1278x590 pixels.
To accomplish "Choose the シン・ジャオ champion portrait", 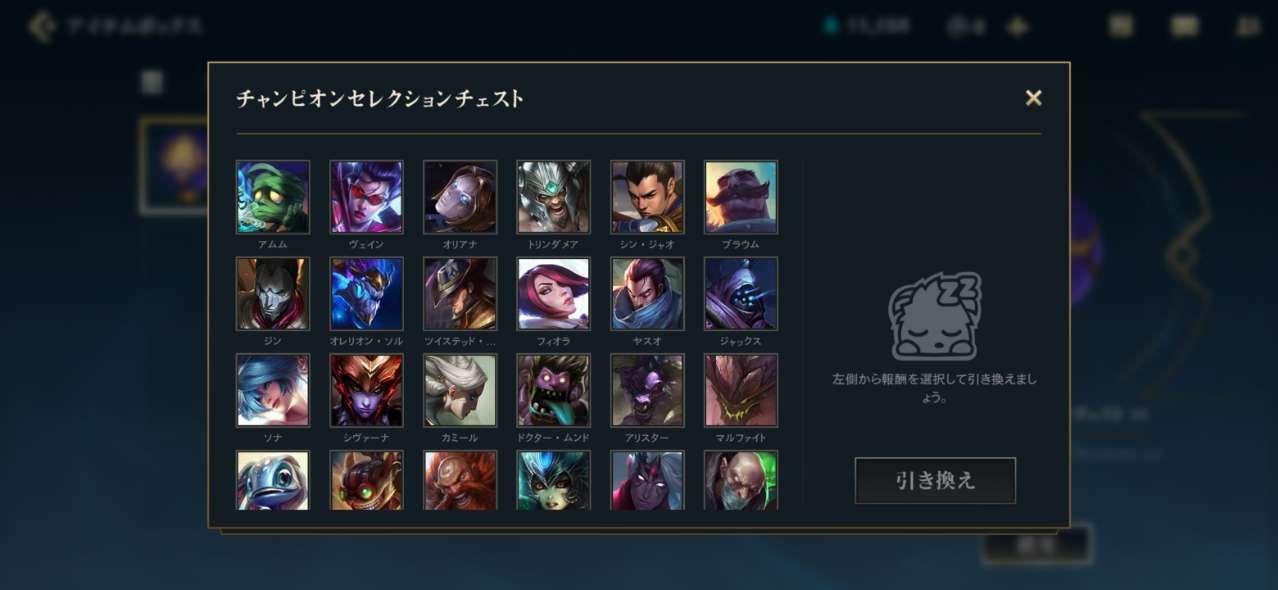I will click(x=648, y=197).
